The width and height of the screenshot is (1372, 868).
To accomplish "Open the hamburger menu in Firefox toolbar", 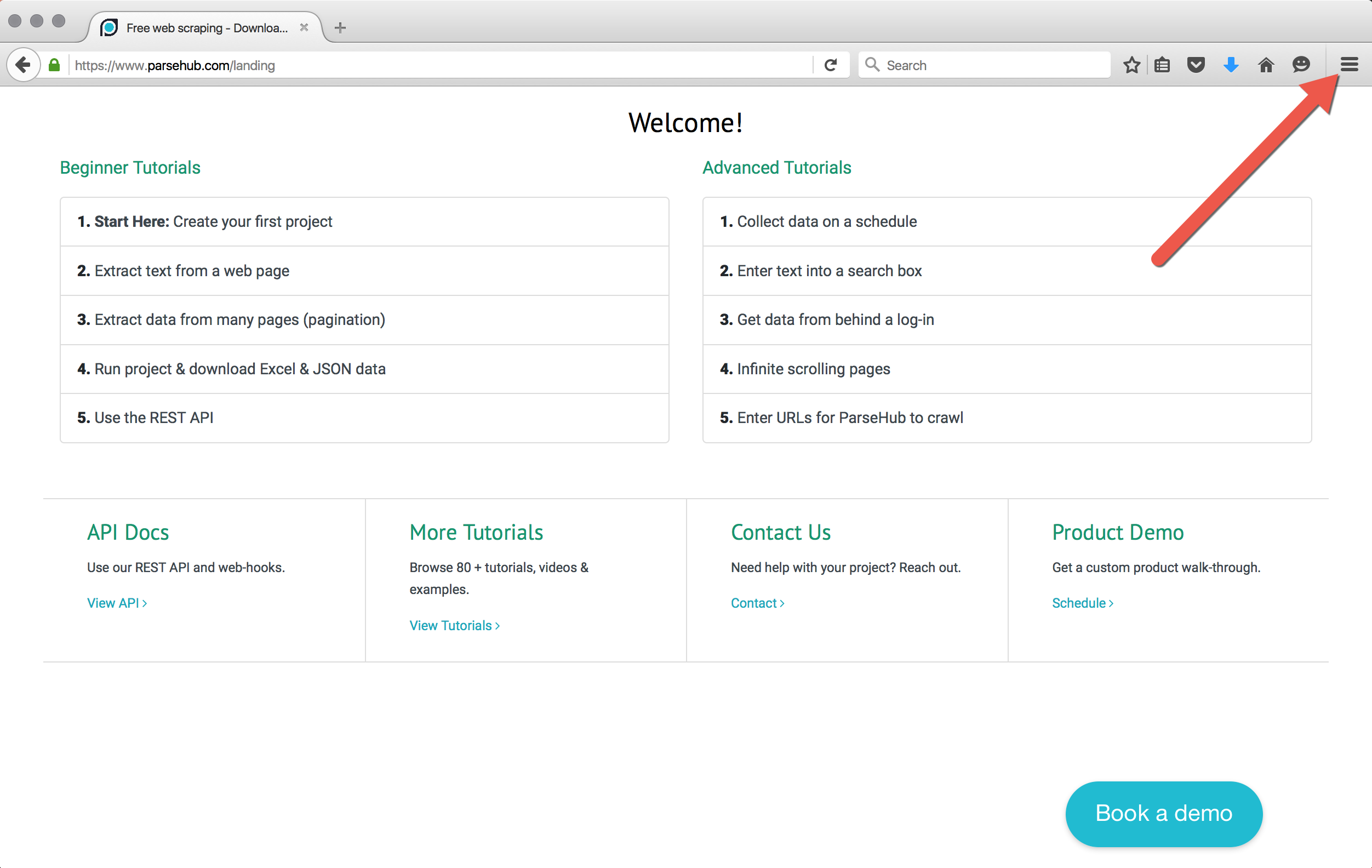I will click(1348, 65).
